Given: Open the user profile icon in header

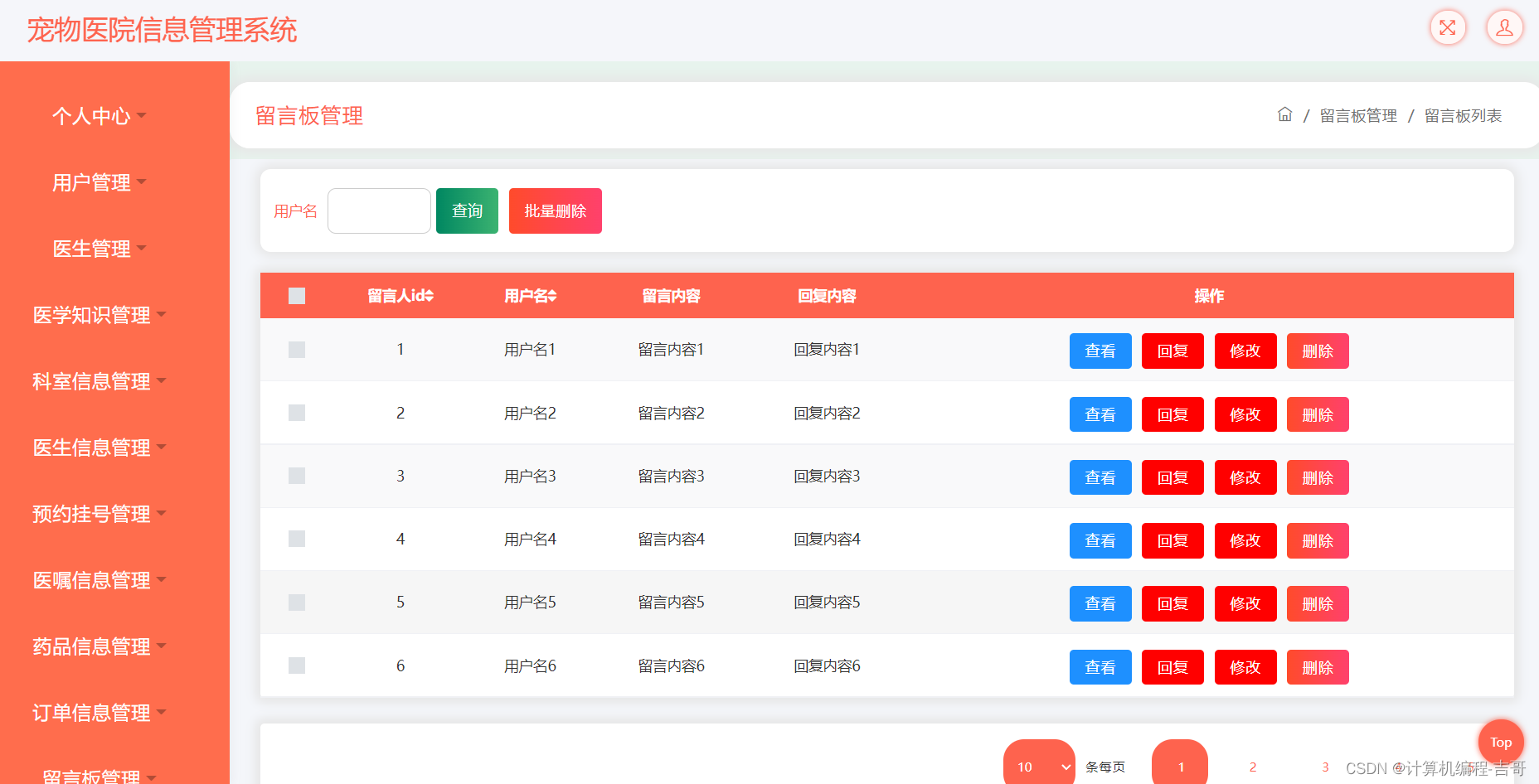Looking at the screenshot, I should pos(1504,27).
